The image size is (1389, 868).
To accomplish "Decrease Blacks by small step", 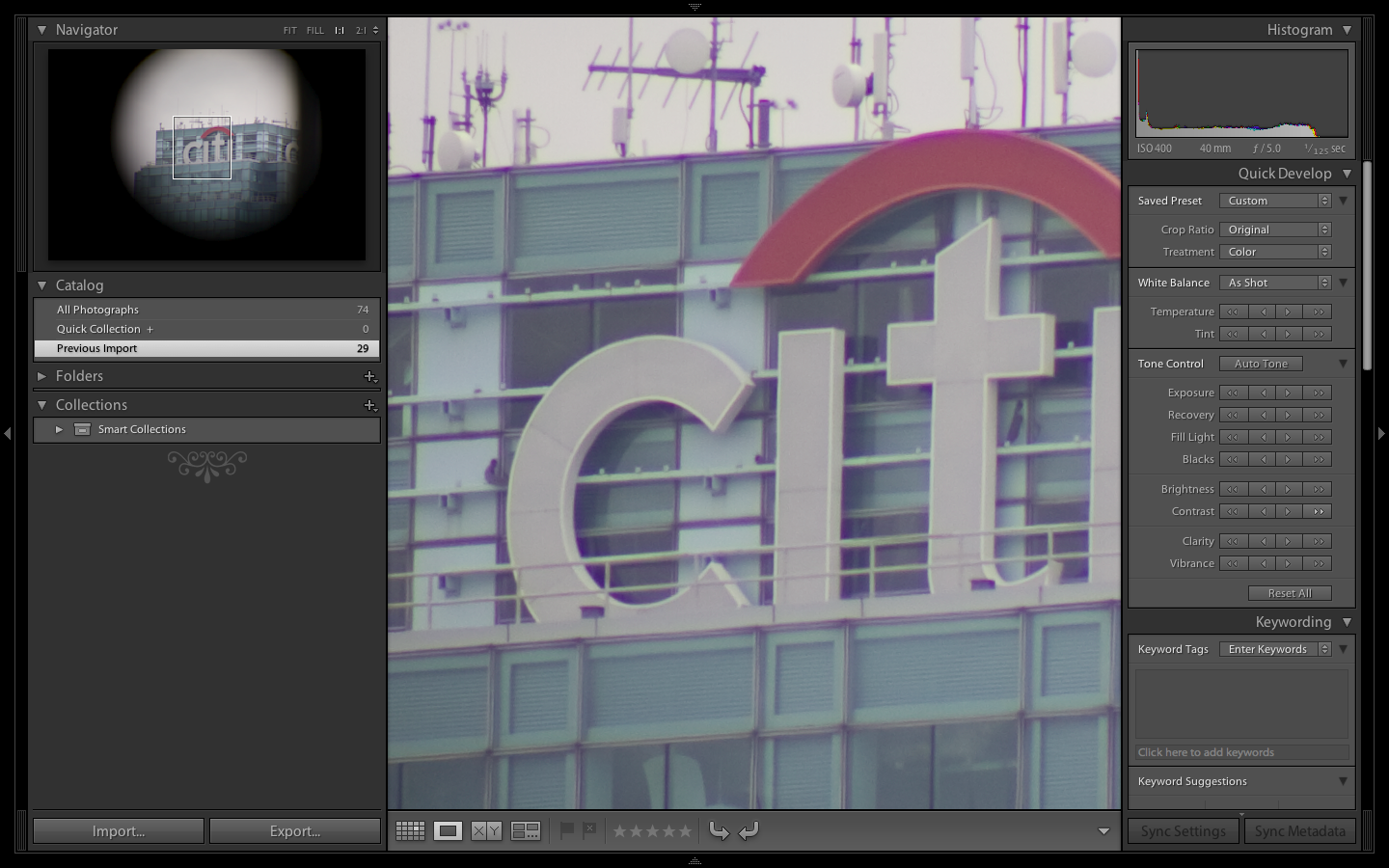I will (1262, 459).
